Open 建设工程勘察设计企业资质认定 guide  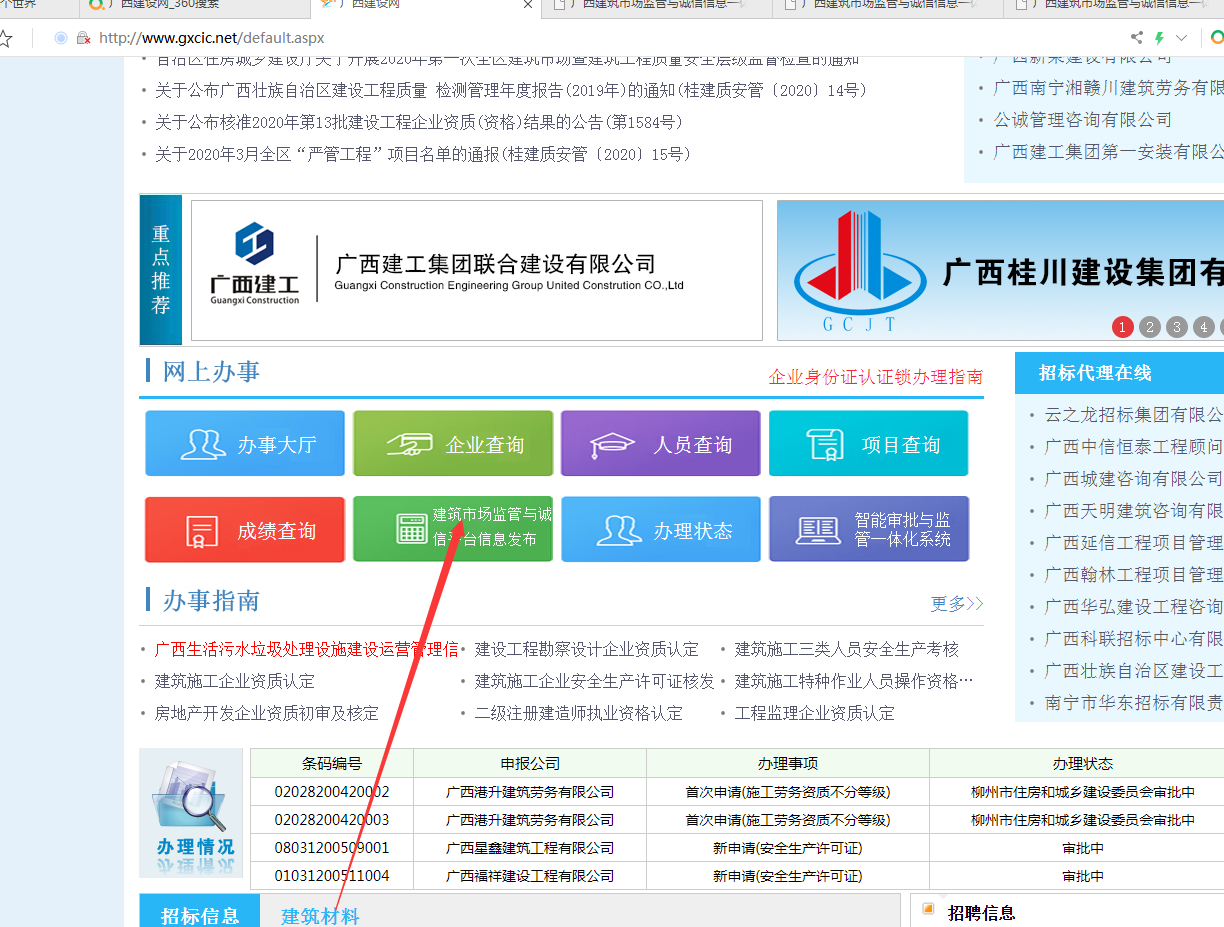tap(587, 650)
